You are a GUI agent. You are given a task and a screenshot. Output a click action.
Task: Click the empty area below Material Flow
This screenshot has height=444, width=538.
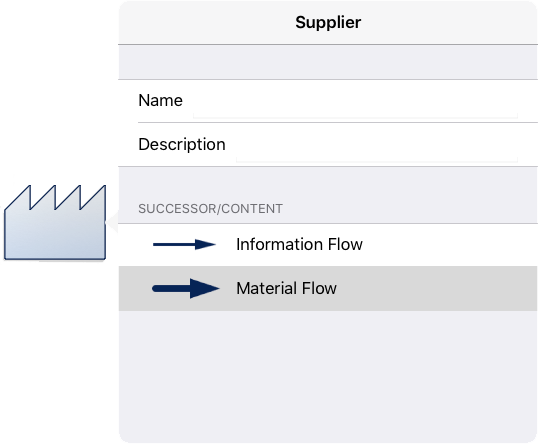tap(328, 377)
